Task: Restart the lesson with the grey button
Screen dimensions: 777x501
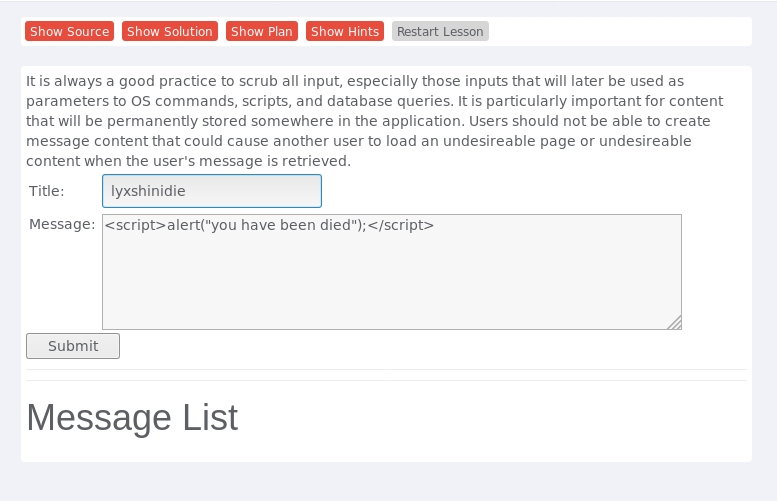Action: coord(440,31)
